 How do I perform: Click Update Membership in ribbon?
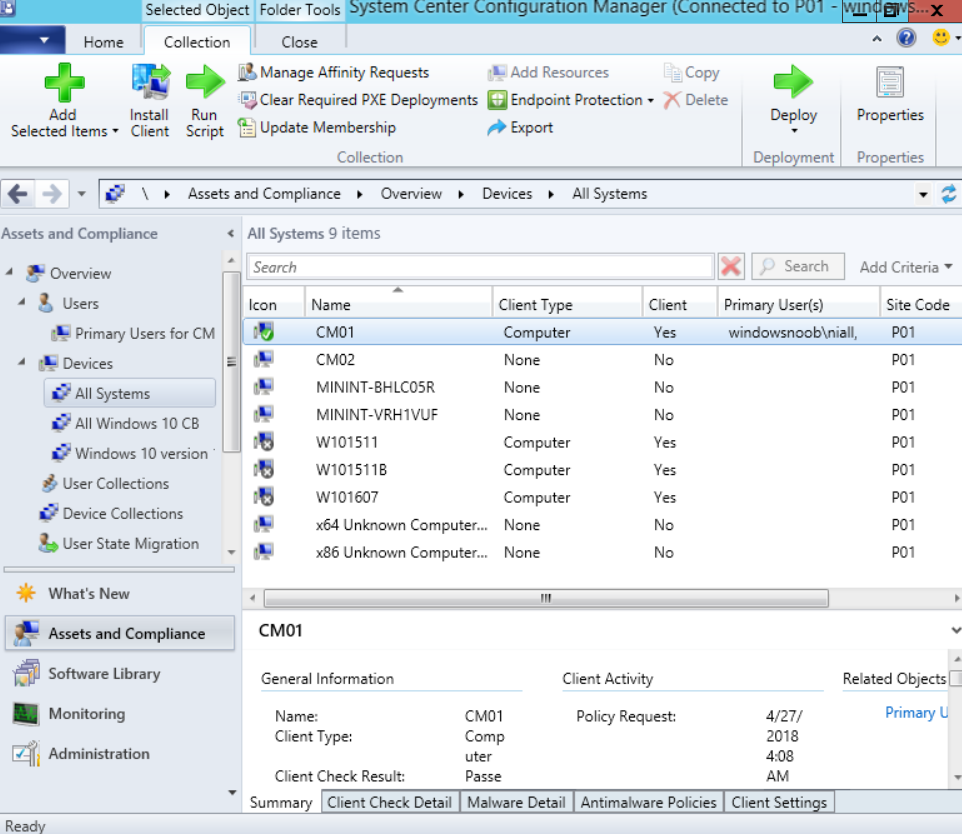317,128
